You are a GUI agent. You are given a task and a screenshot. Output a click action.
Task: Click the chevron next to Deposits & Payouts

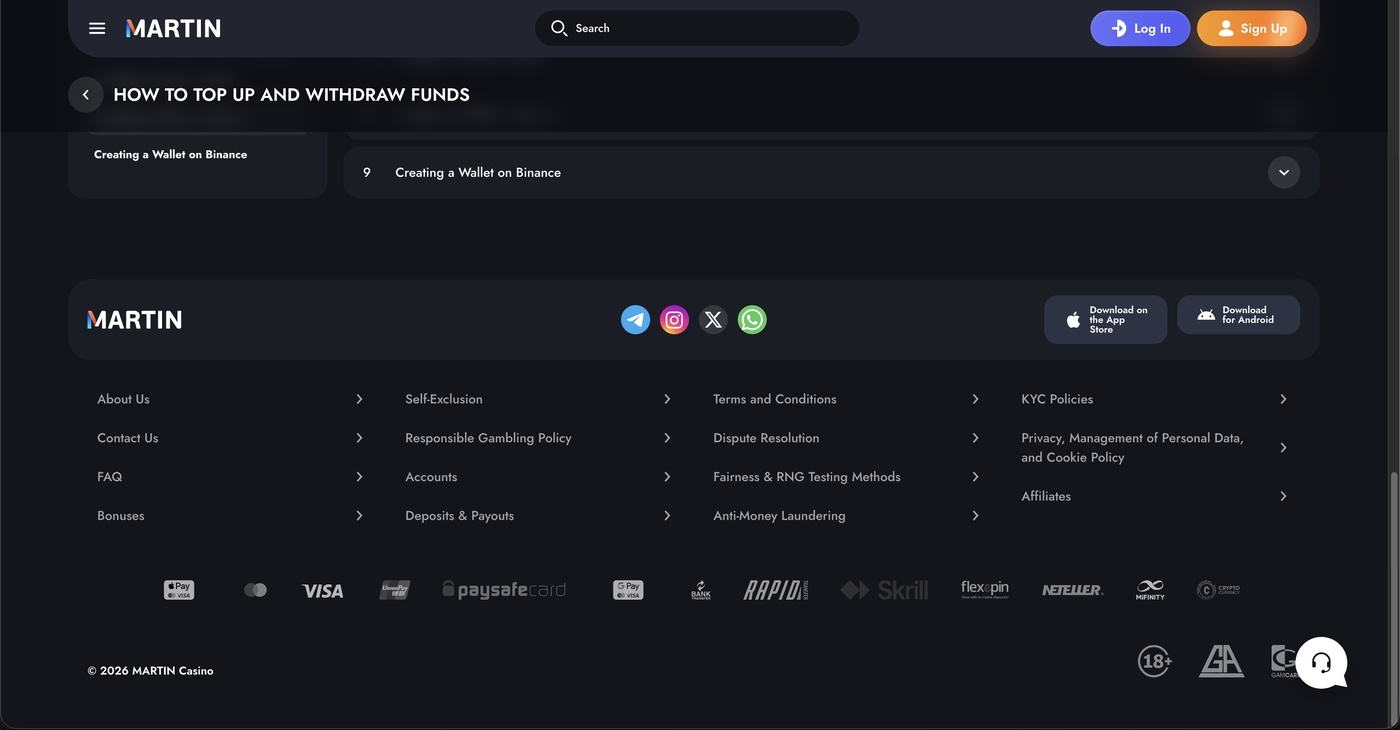pyautogui.click(x=667, y=516)
